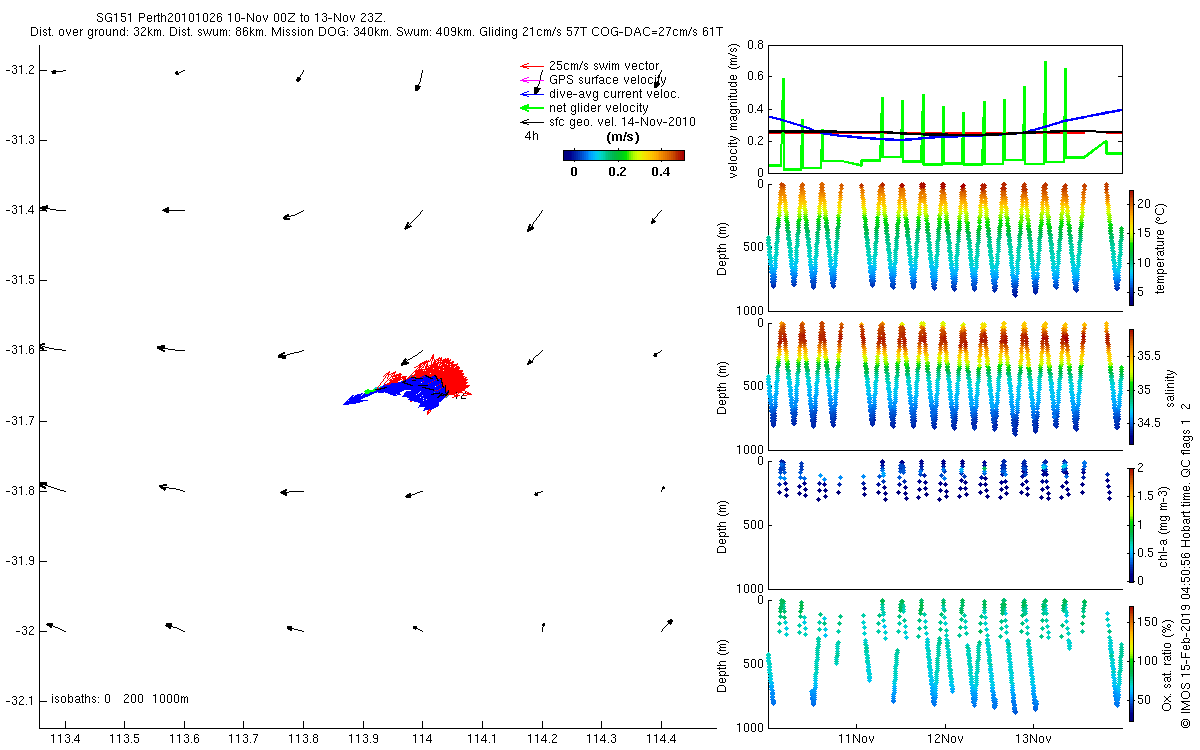Click the velocity (m/s) horizontal colorbar
This screenshot has width=1200, height=750.
(x=623, y=155)
